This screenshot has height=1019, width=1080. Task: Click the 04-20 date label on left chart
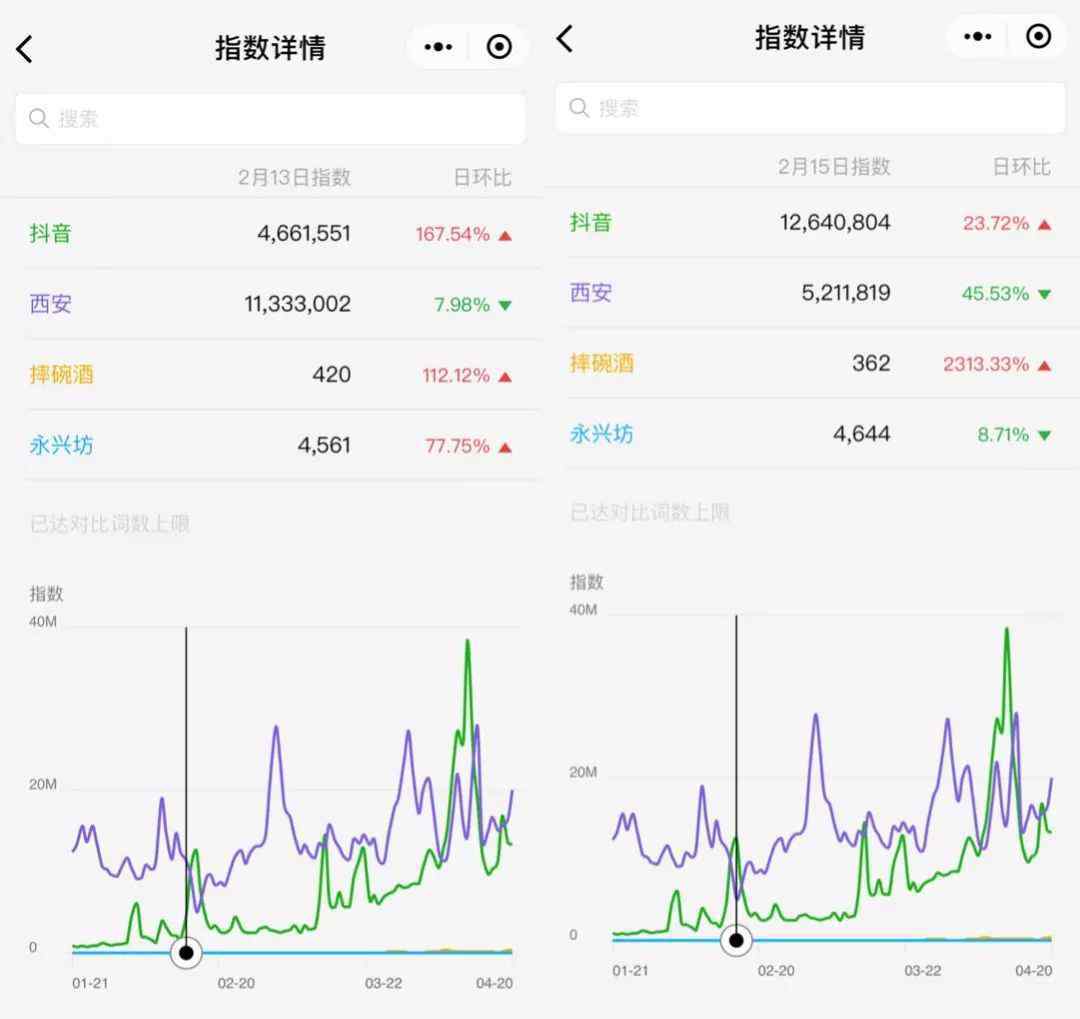(x=495, y=983)
